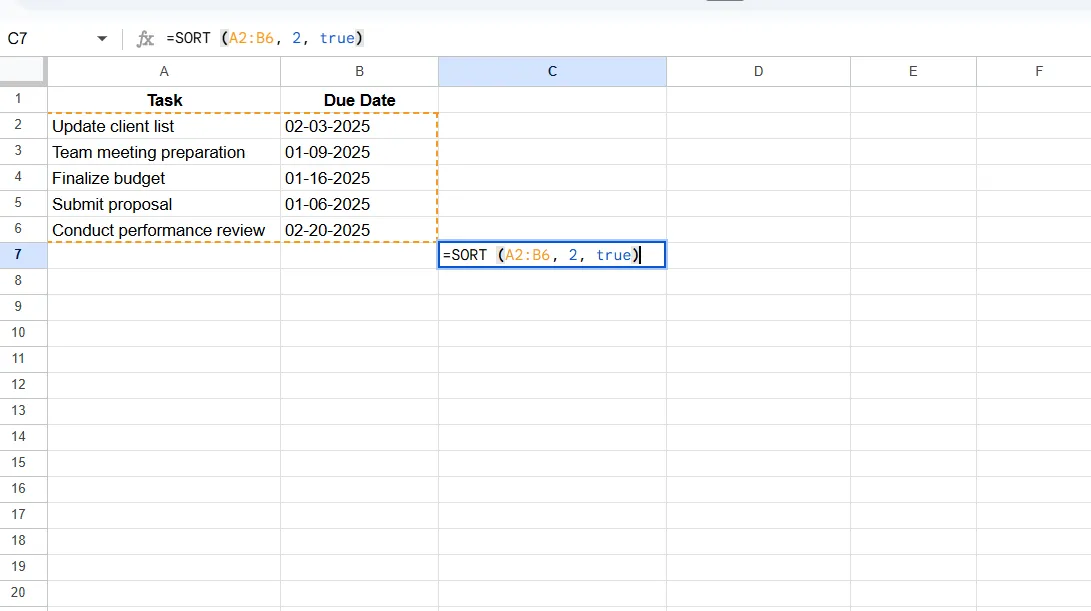Image resolution: width=1091 pixels, height=611 pixels.
Task: Select column D header
Action: coord(758,71)
